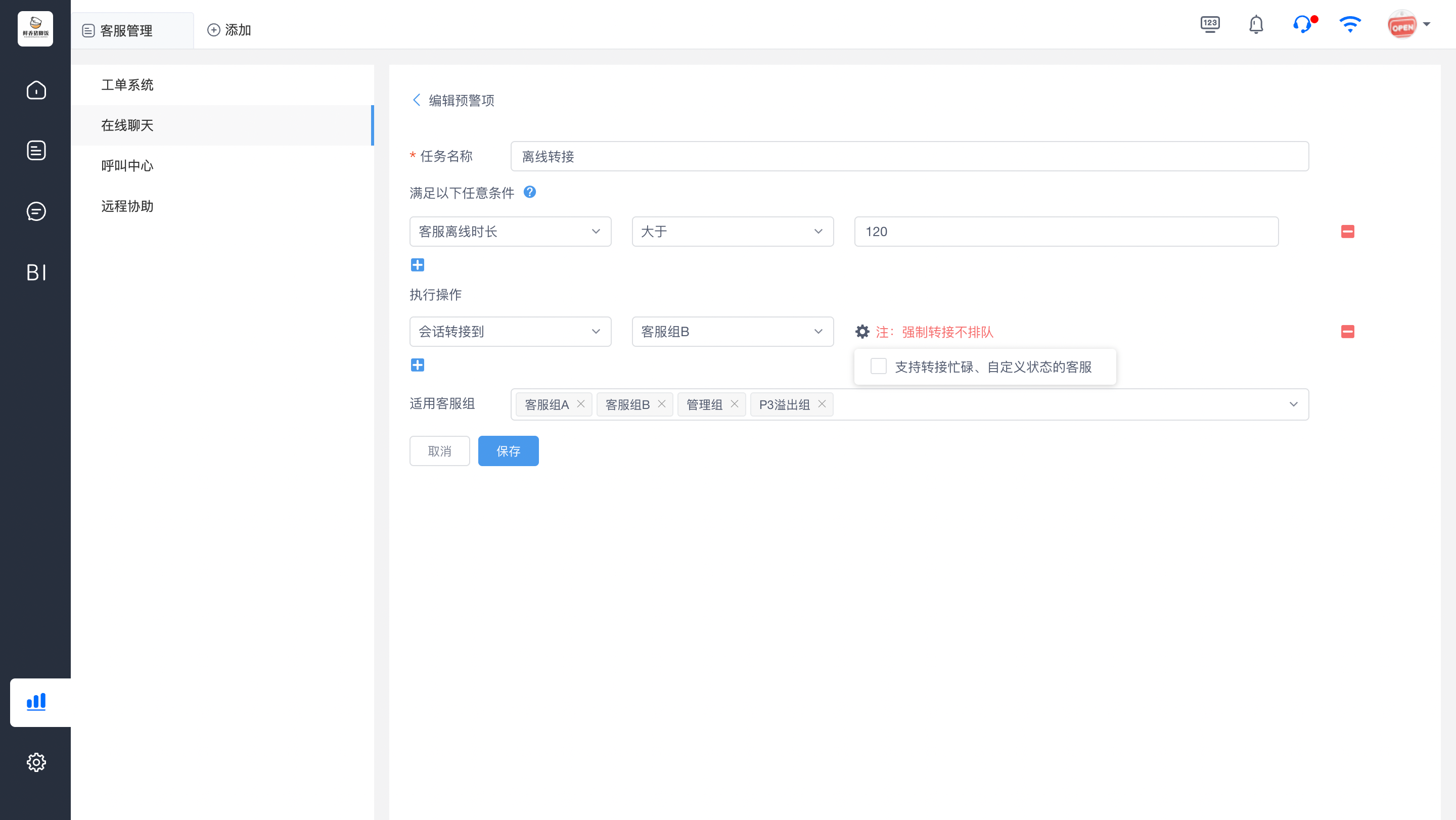Screen dimensions: 1456x820
Task: Open settings gear in left sidebar
Action: (36, 762)
